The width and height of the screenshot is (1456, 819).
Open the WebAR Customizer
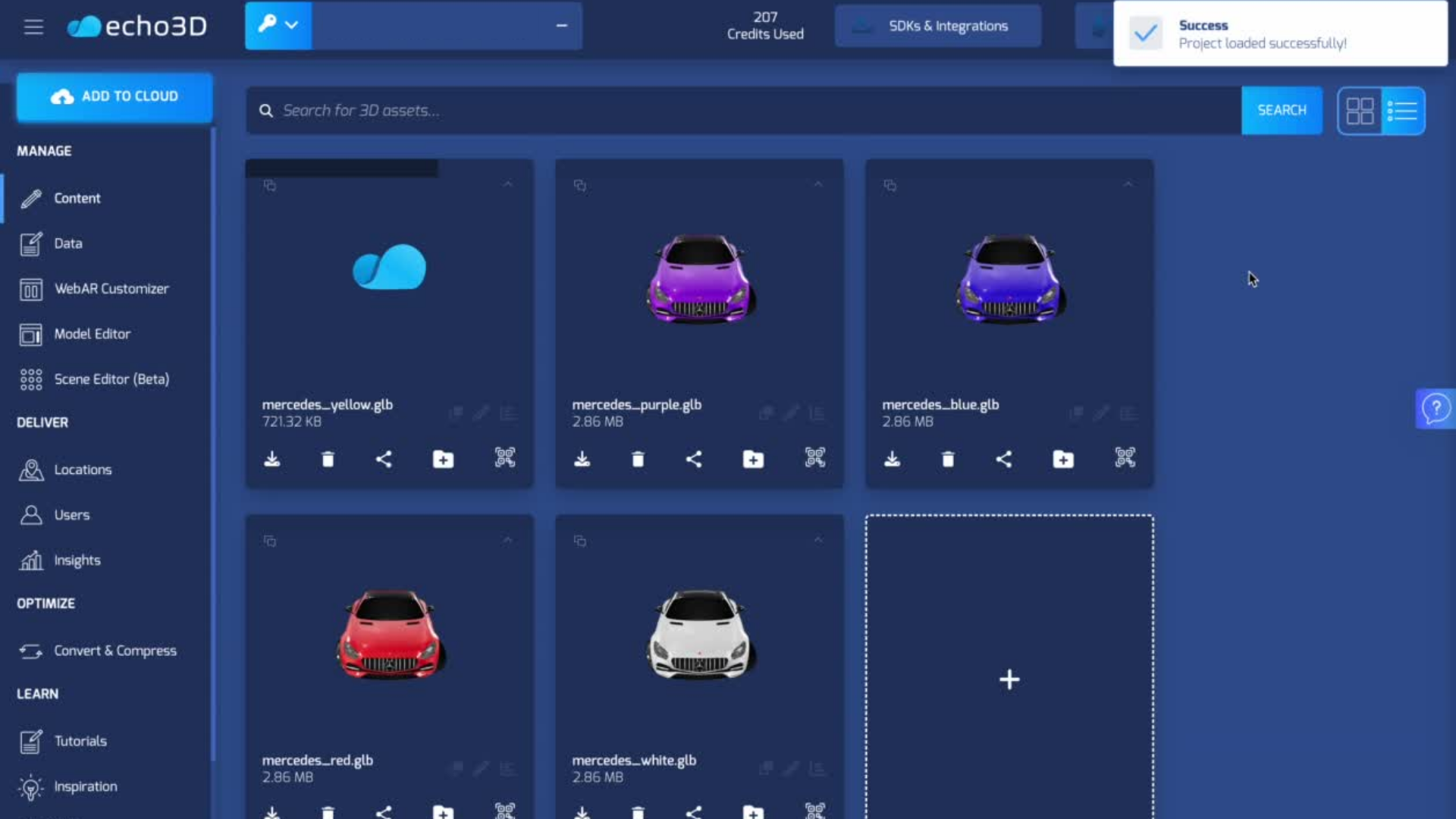pos(111,289)
